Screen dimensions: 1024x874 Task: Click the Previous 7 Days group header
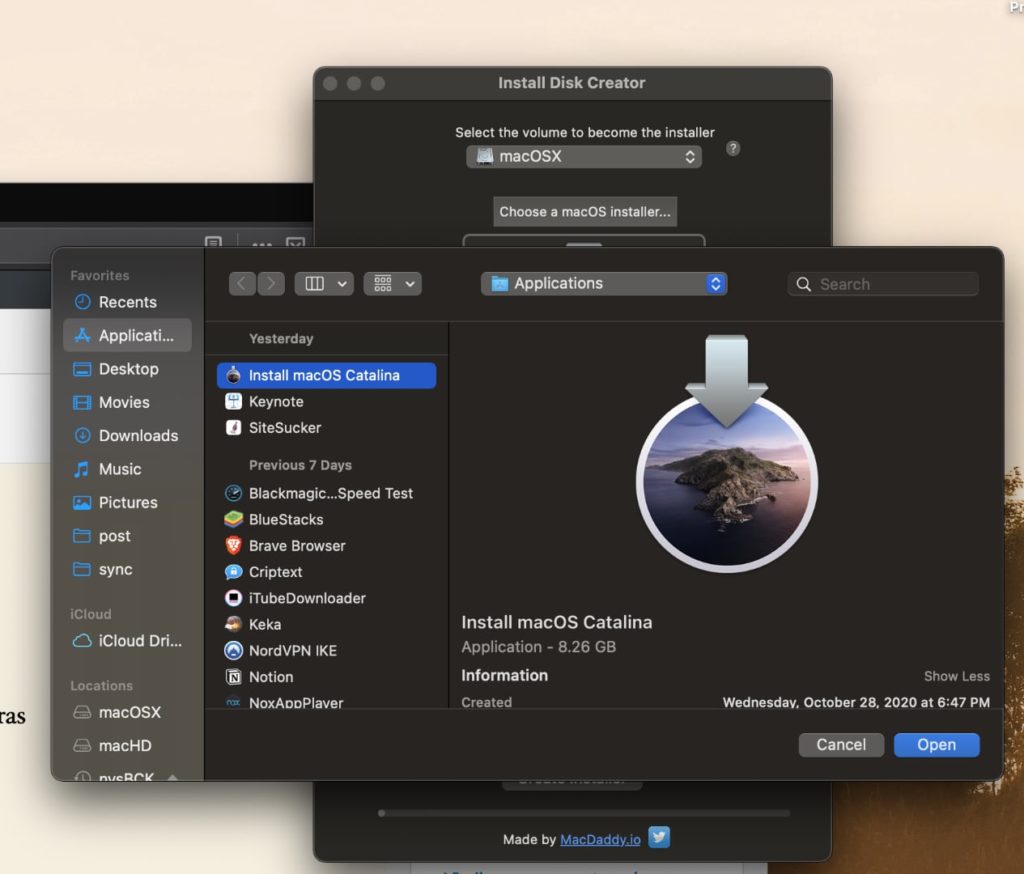click(300, 465)
